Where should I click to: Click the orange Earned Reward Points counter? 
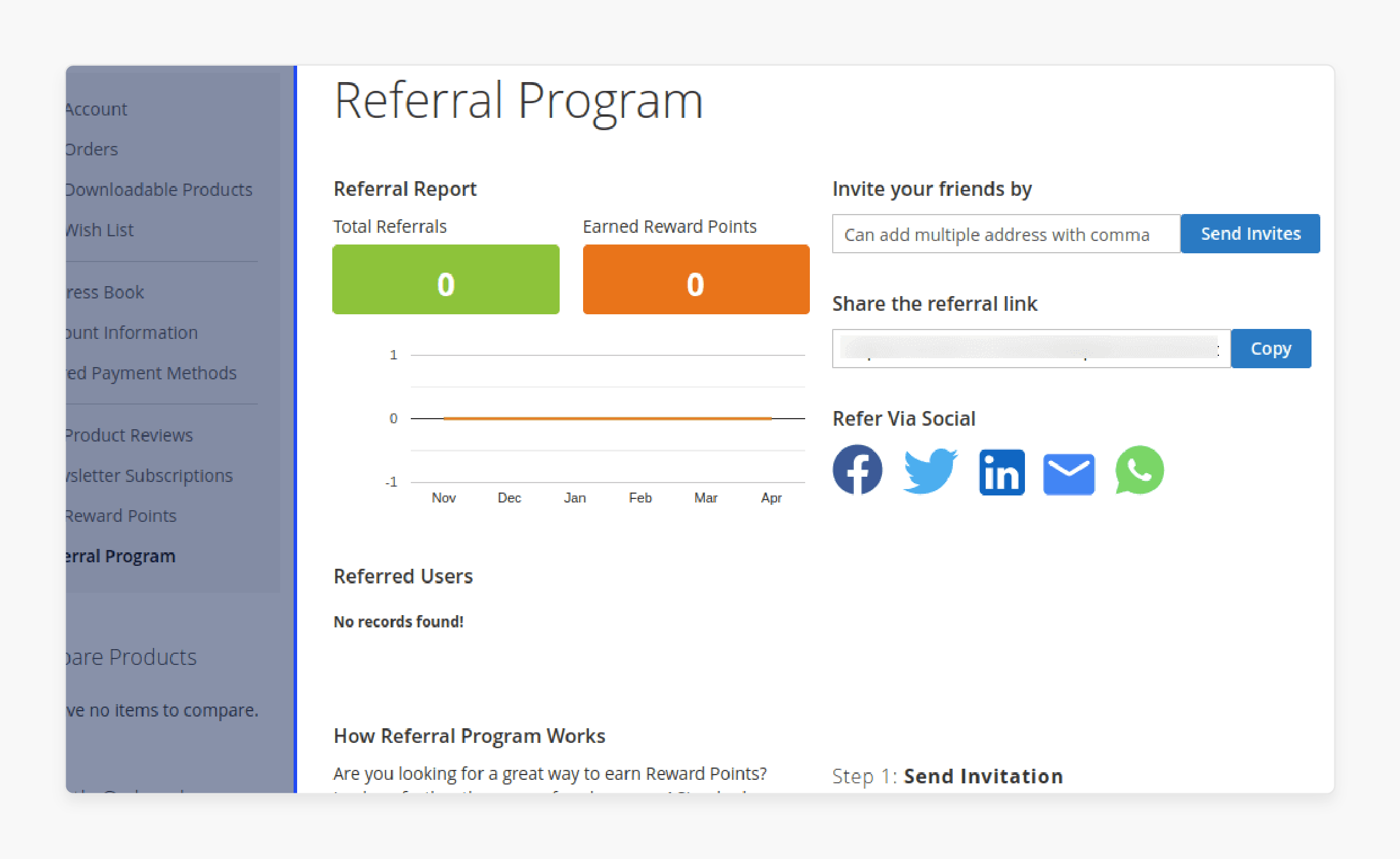(696, 279)
